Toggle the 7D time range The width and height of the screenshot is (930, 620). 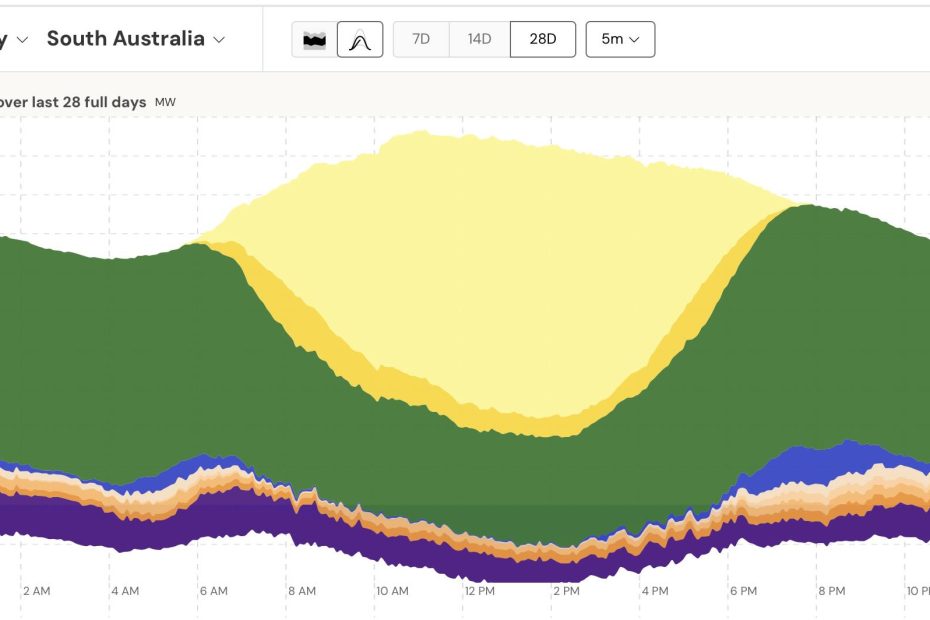420,38
